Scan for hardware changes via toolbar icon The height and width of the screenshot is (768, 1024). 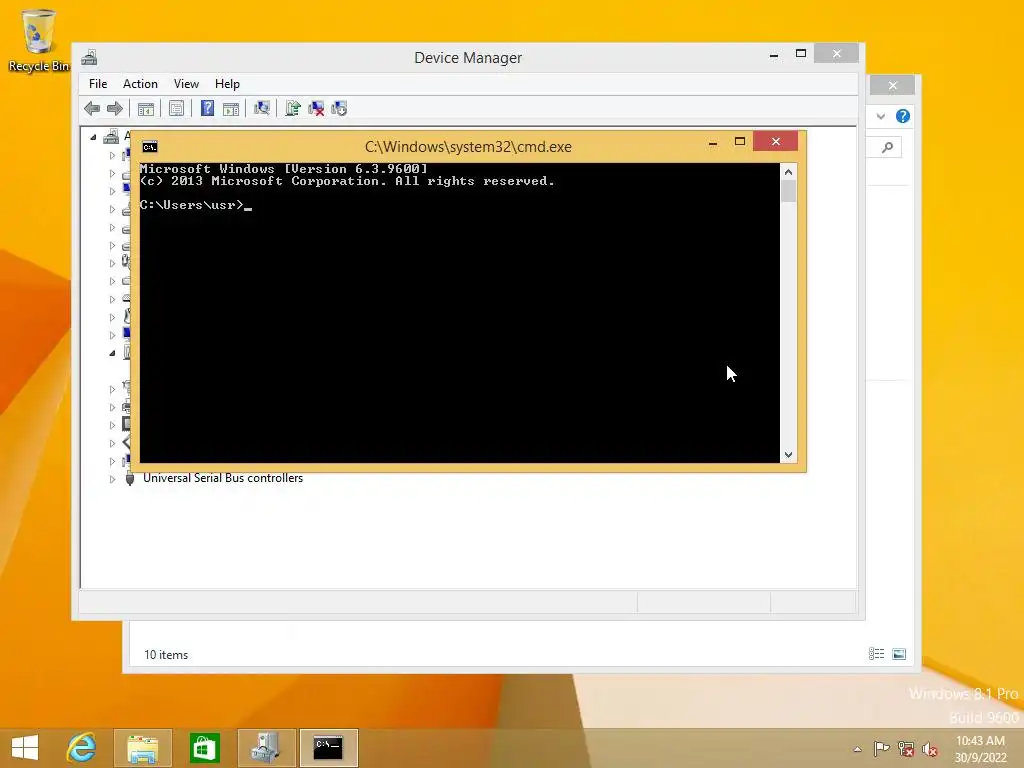pyautogui.click(x=262, y=108)
